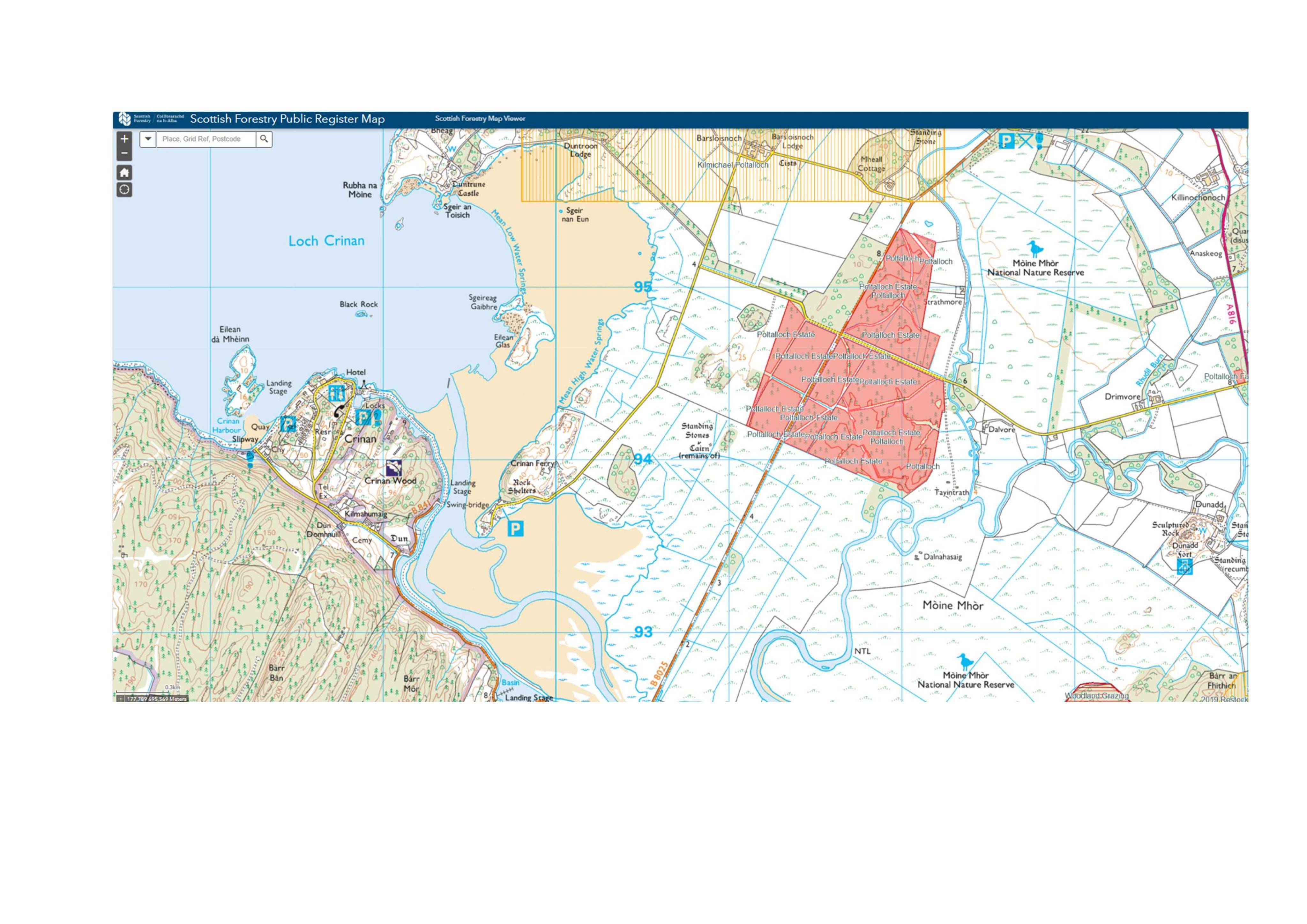Screen dimensions: 1307x924
Task: Click the parking symbol near Crinan Quay
Action: 288,424
